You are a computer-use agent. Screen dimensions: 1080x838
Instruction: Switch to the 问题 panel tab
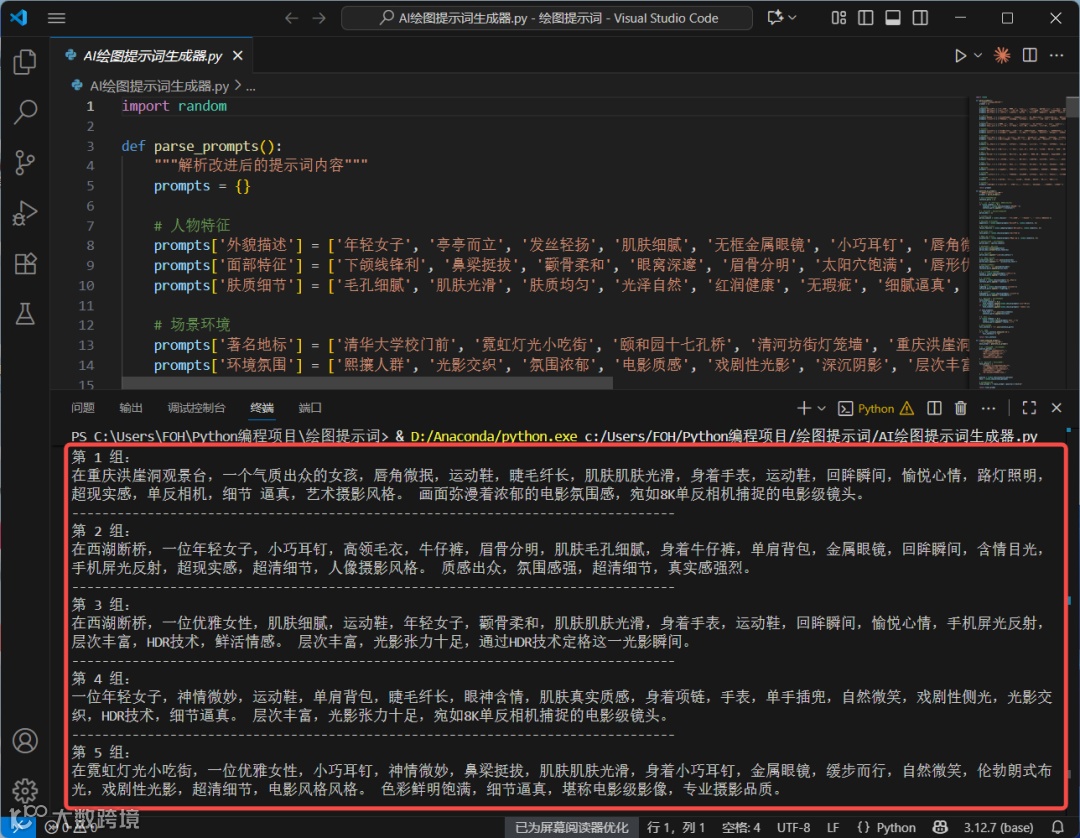(x=83, y=408)
